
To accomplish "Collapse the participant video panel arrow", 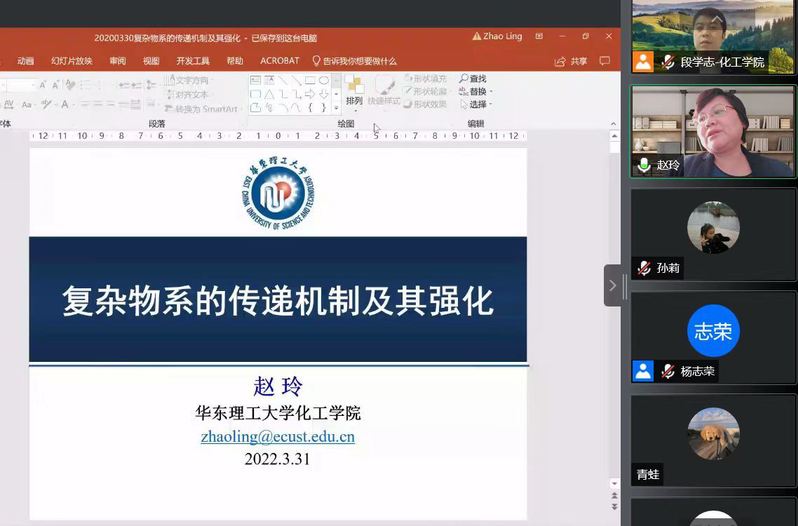I will (613, 285).
